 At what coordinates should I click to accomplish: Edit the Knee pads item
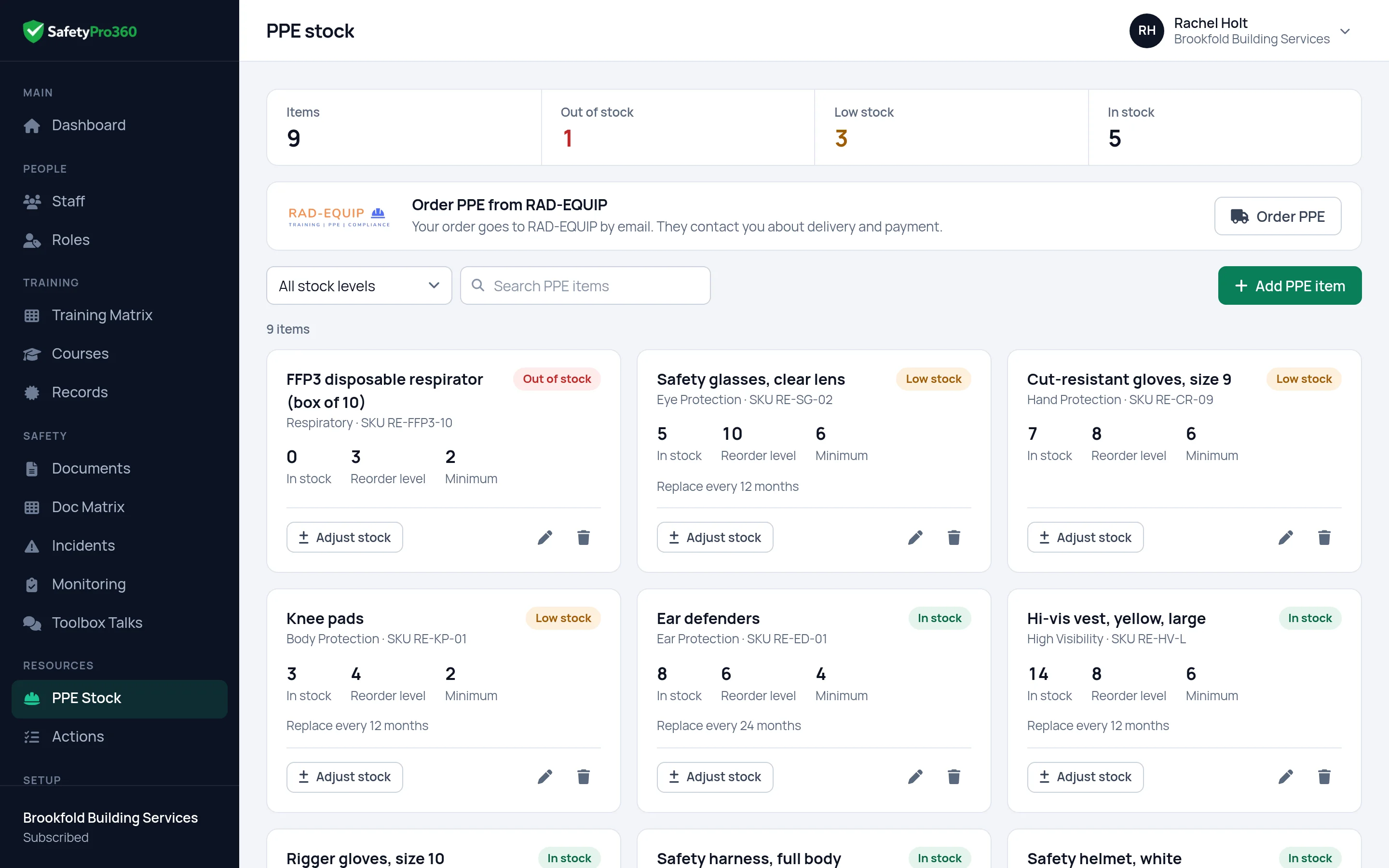tap(545, 777)
